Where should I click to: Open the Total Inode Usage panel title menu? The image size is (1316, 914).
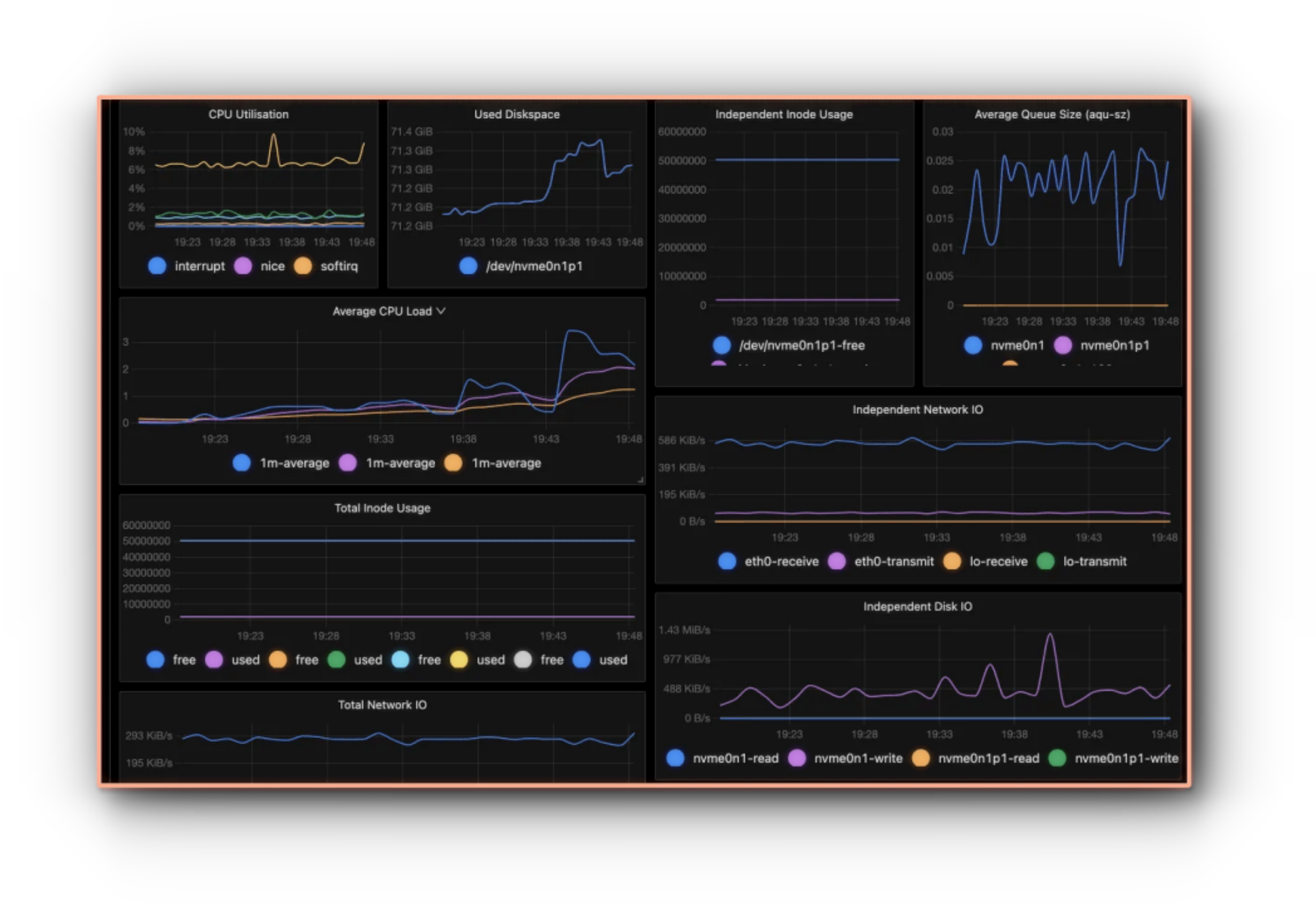click(382, 508)
